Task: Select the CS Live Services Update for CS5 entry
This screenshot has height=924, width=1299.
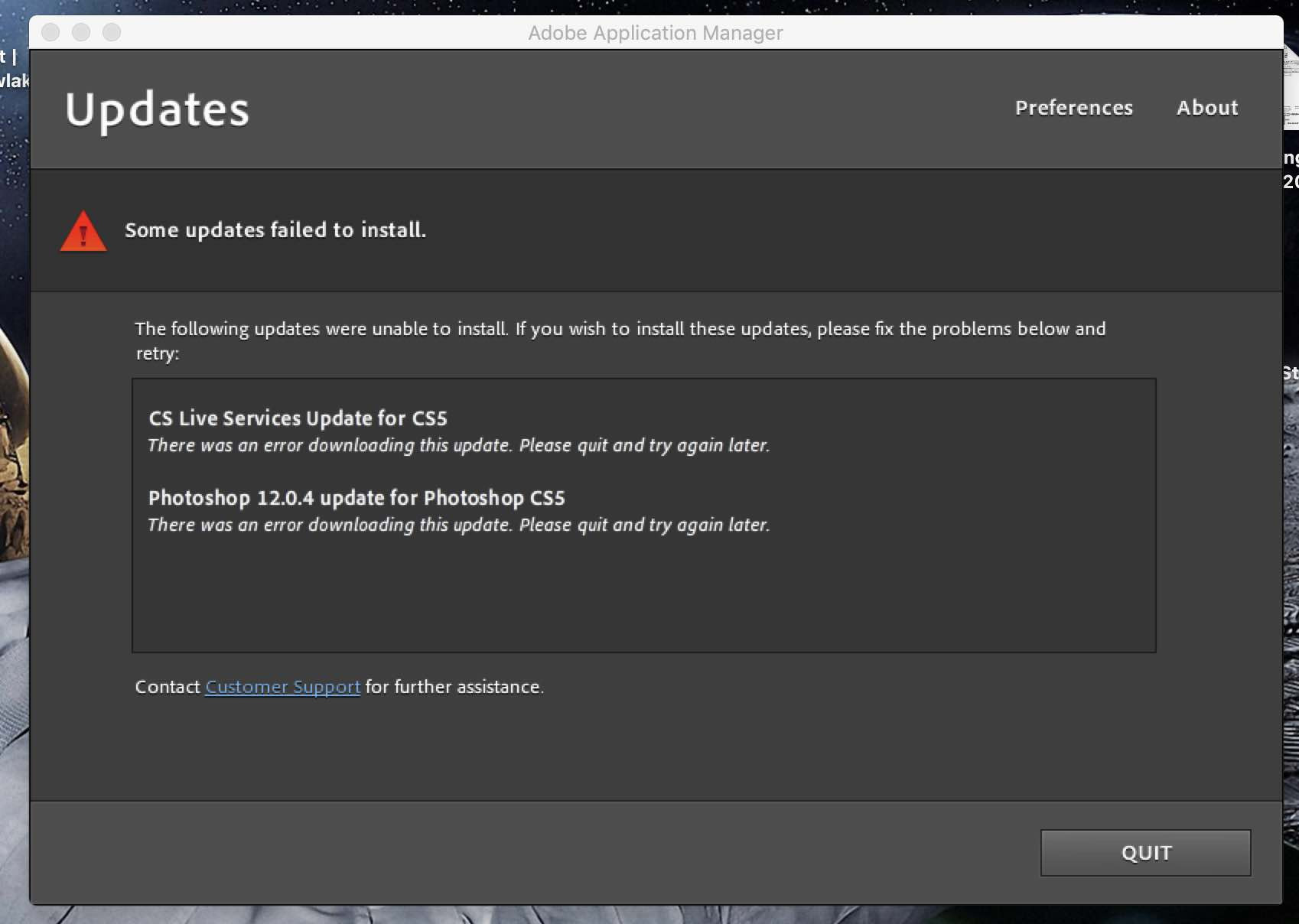Action: 298,418
